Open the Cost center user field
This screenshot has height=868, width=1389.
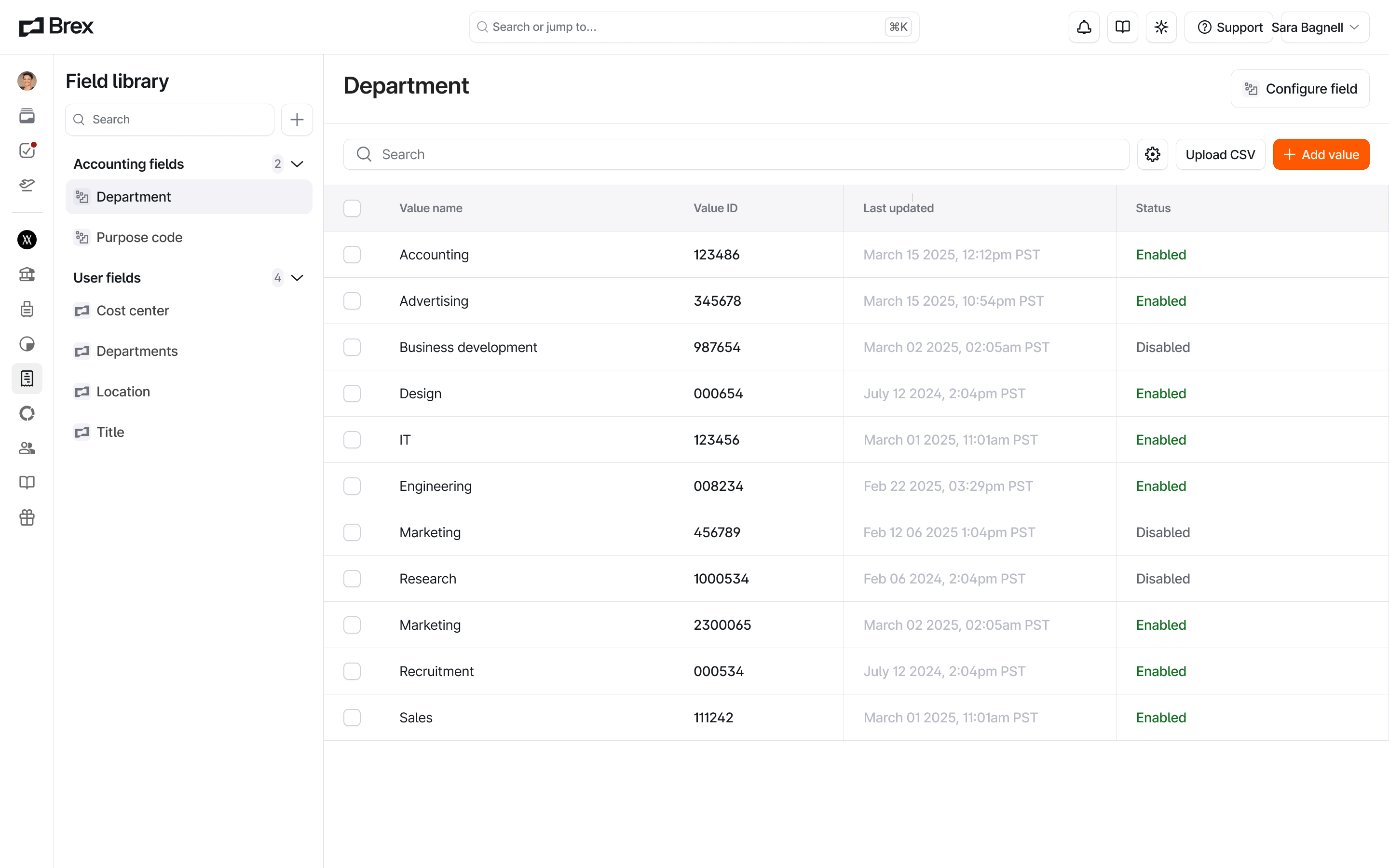click(133, 311)
